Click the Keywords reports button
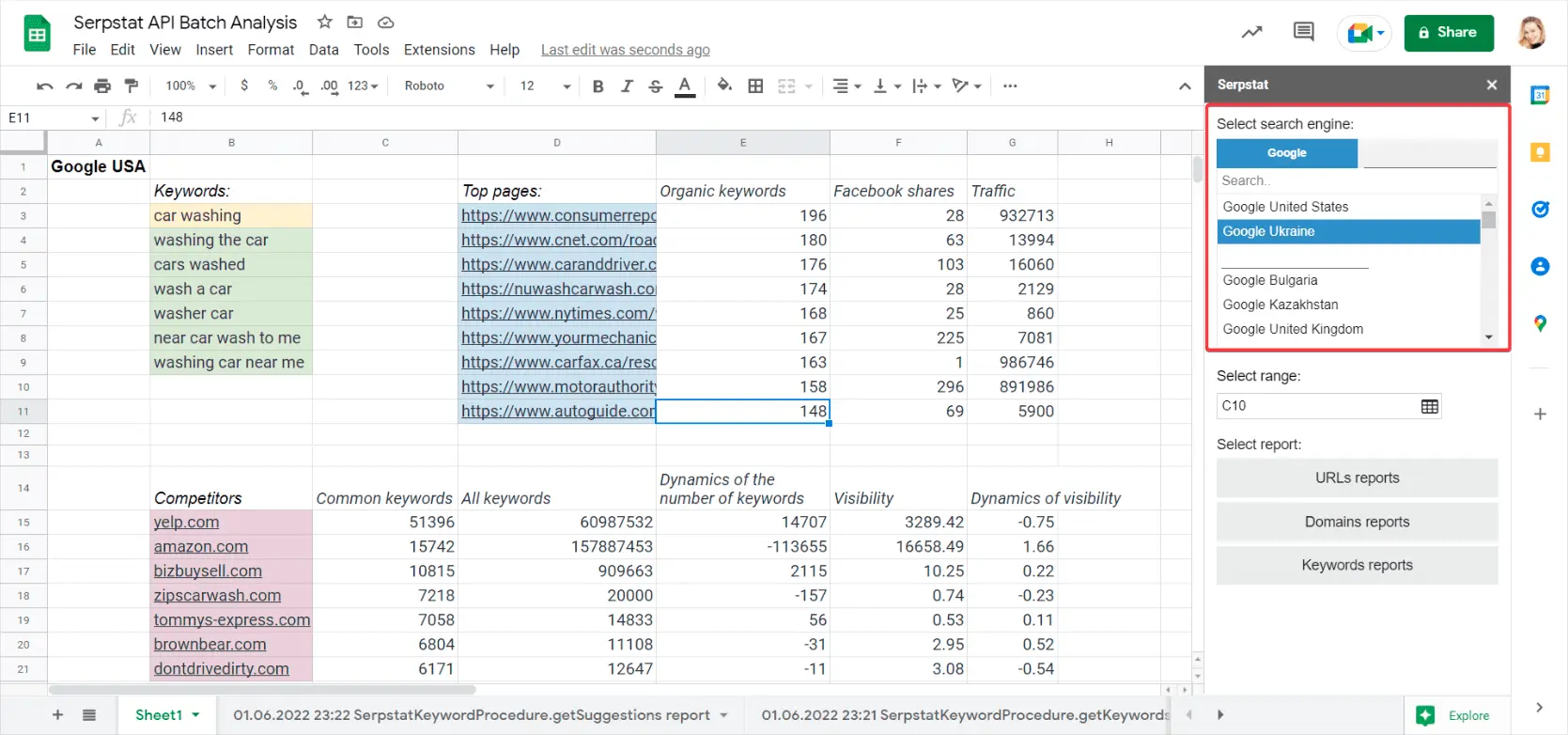 click(x=1357, y=565)
